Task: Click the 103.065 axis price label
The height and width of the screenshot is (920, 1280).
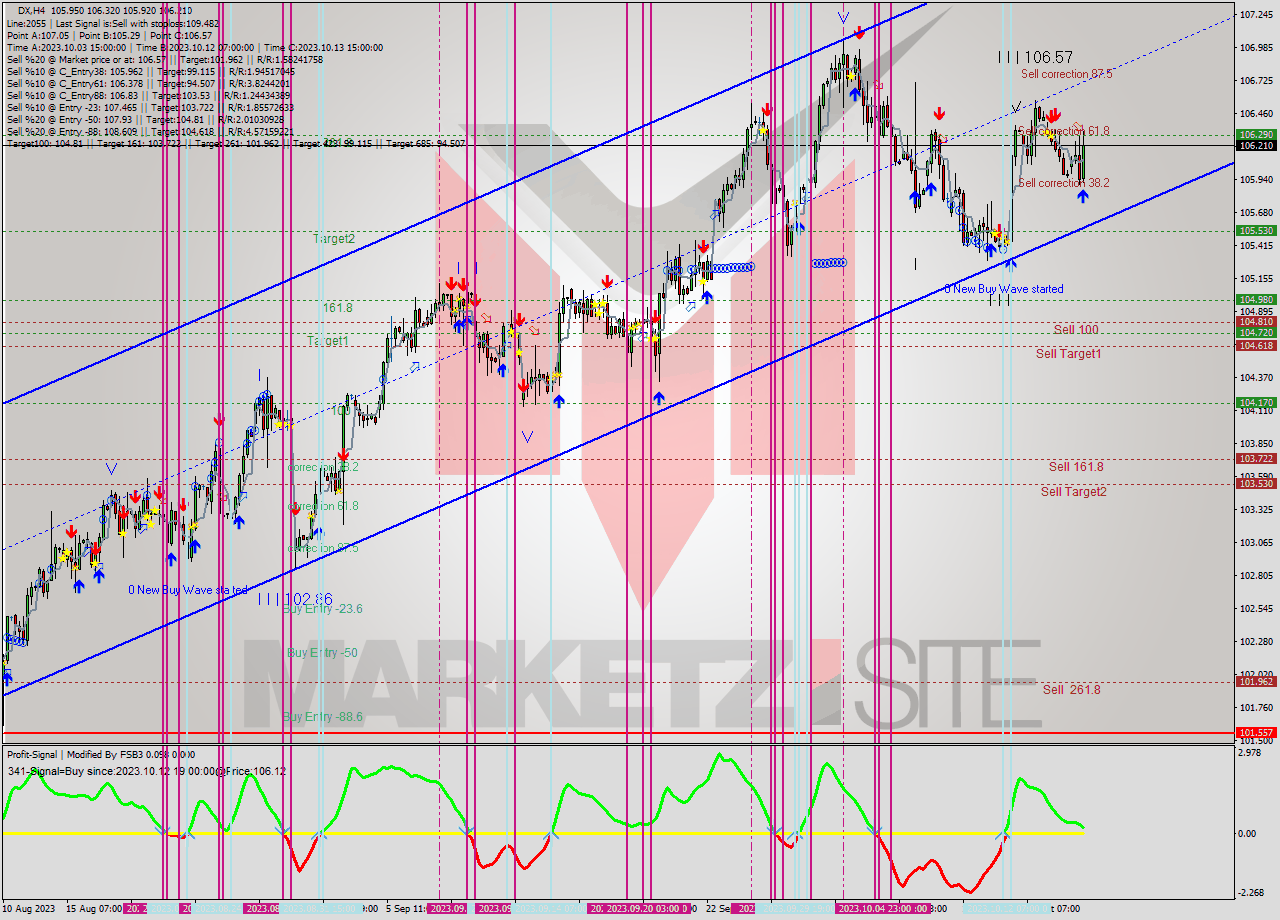Action: 1256,542
